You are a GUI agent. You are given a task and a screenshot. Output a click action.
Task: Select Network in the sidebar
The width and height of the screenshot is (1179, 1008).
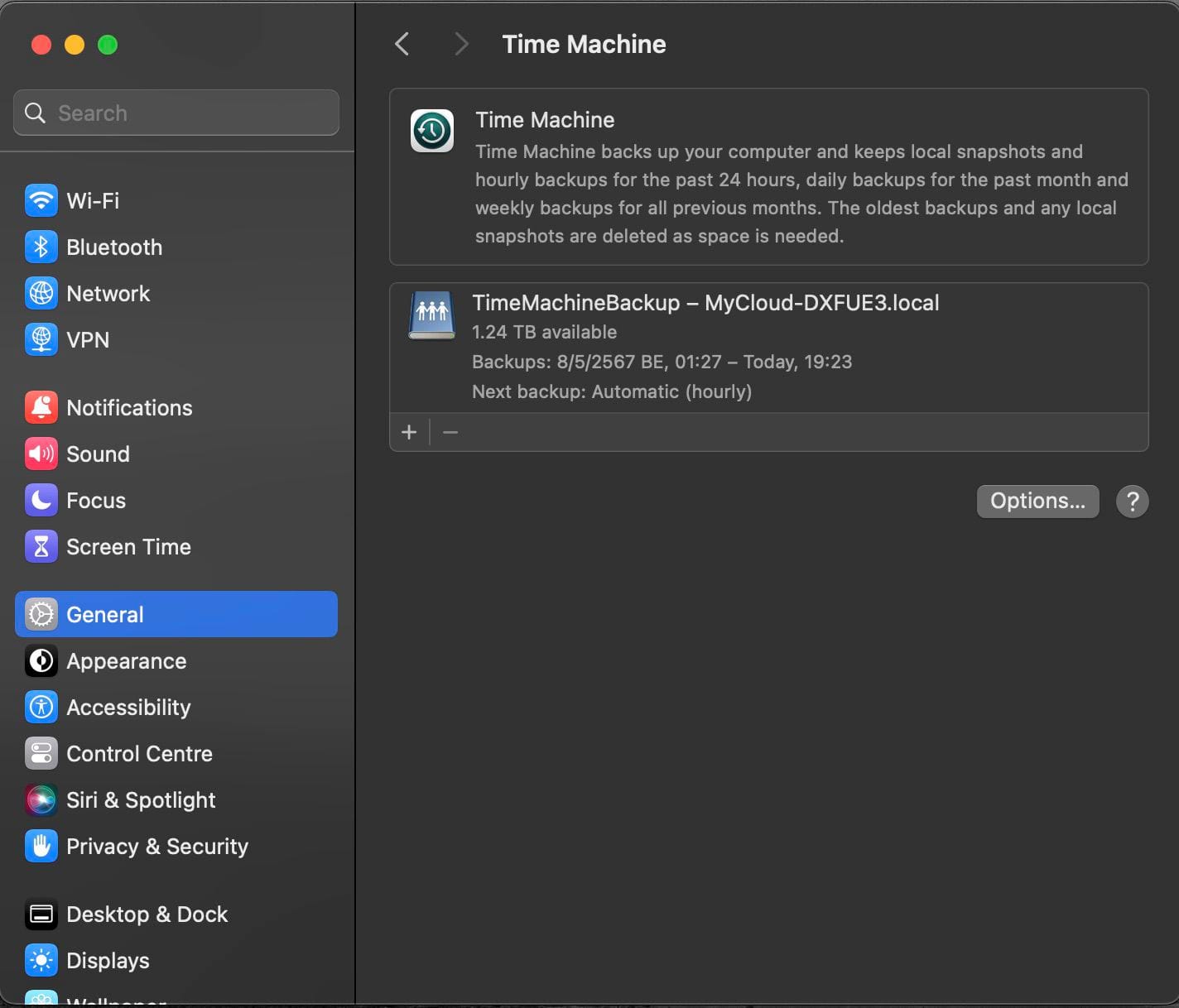pos(176,293)
